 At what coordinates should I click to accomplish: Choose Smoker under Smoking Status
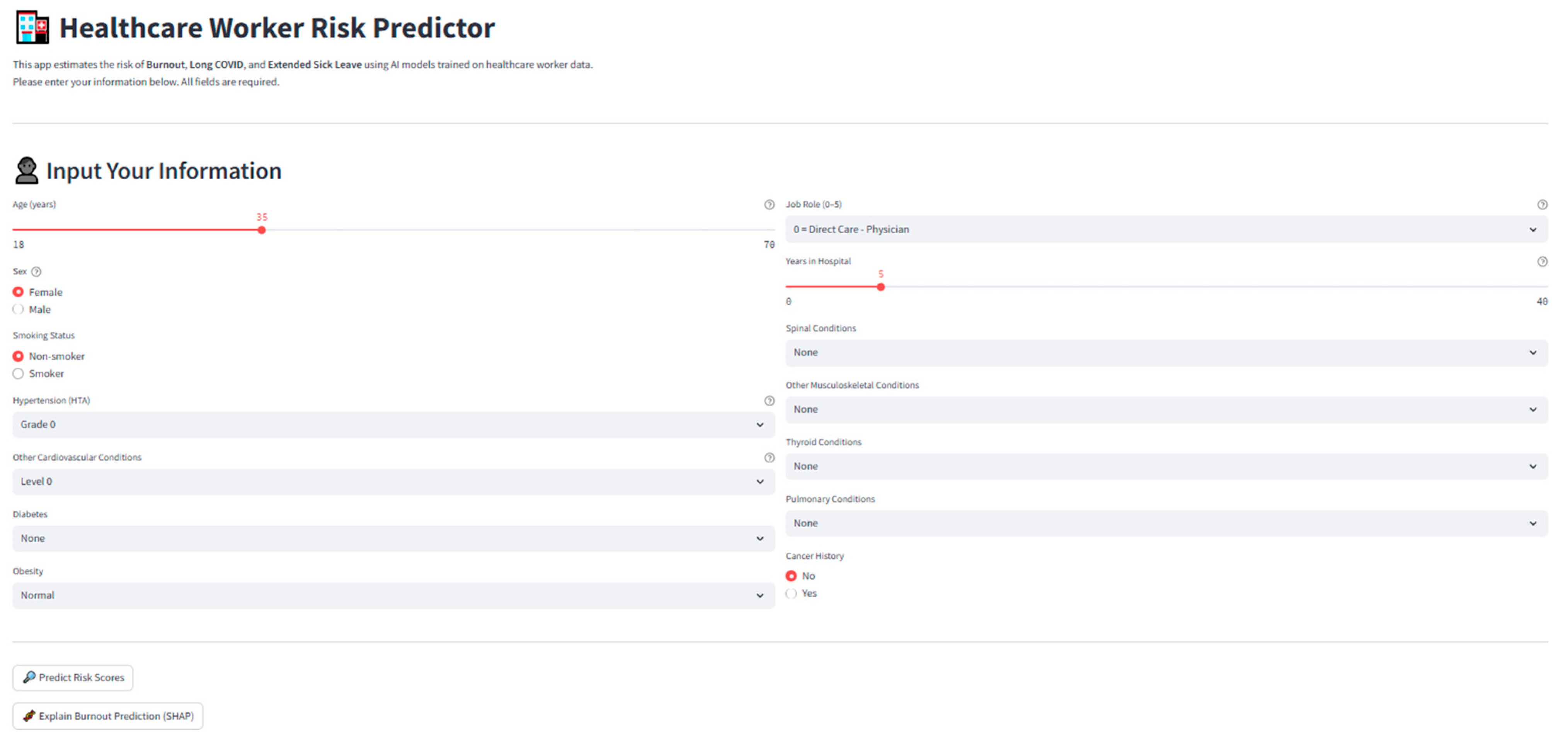point(19,374)
